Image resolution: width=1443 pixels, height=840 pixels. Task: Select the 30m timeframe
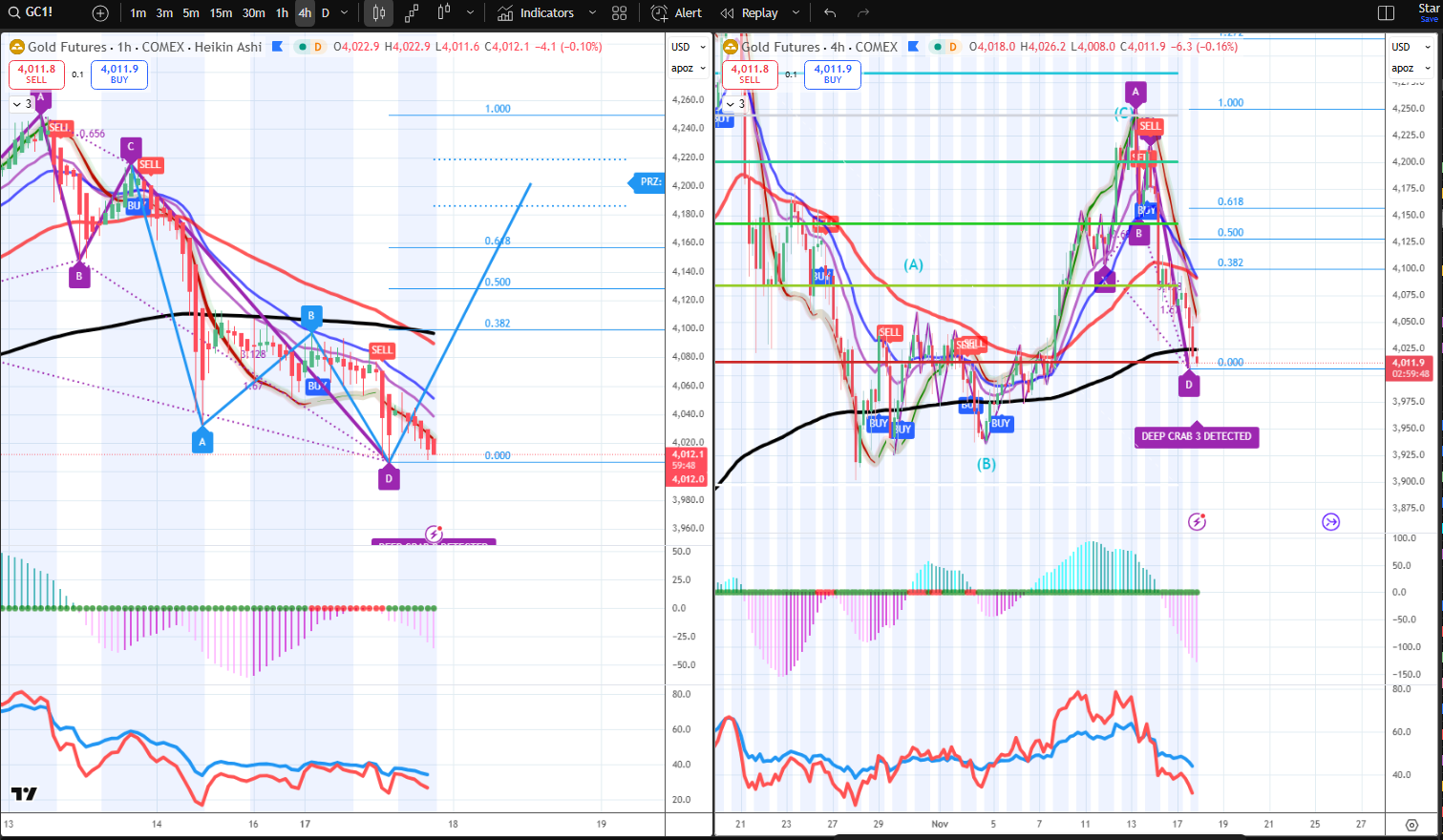[253, 13]
